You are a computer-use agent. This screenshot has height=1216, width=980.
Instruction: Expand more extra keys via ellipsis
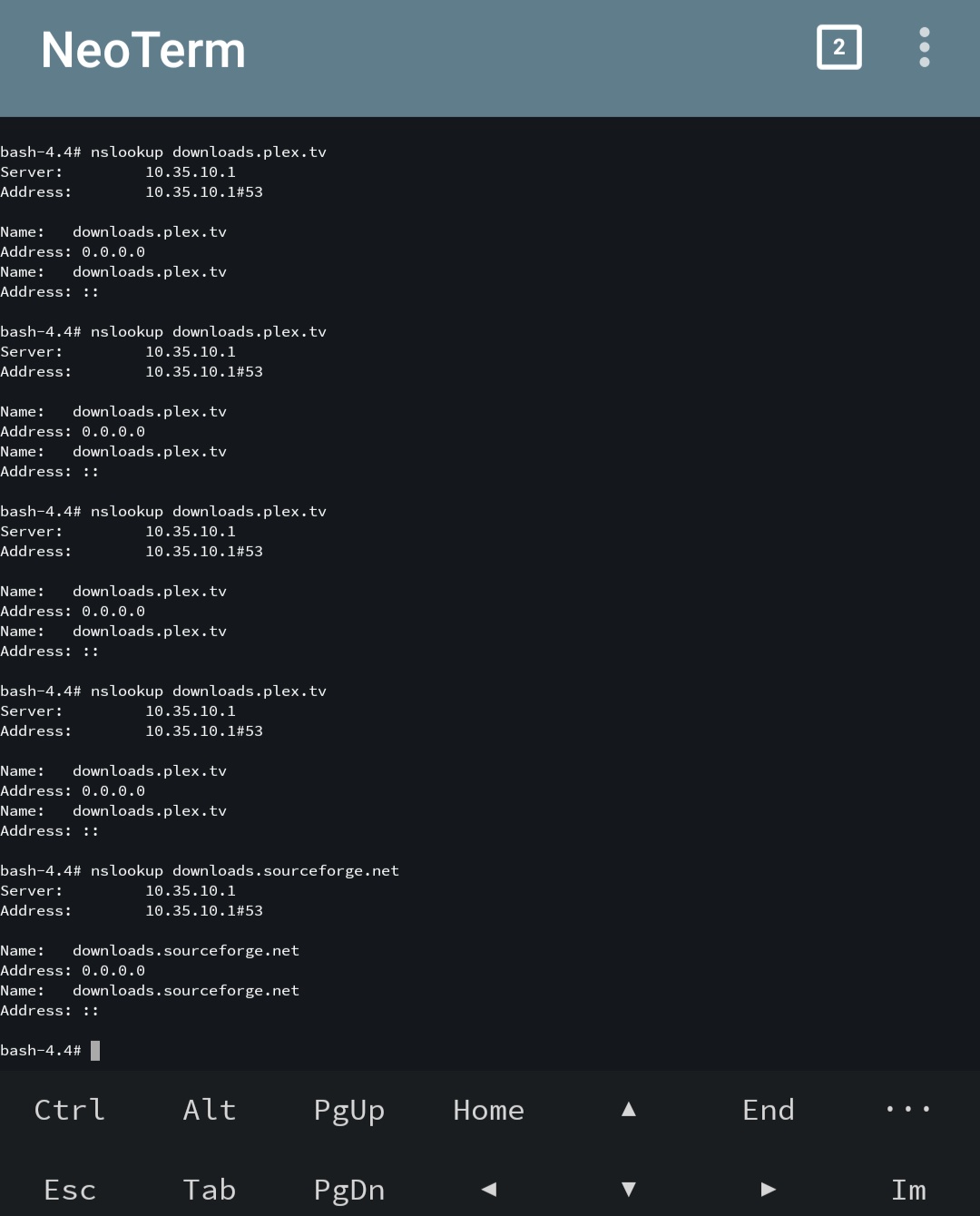(907, 1109)
